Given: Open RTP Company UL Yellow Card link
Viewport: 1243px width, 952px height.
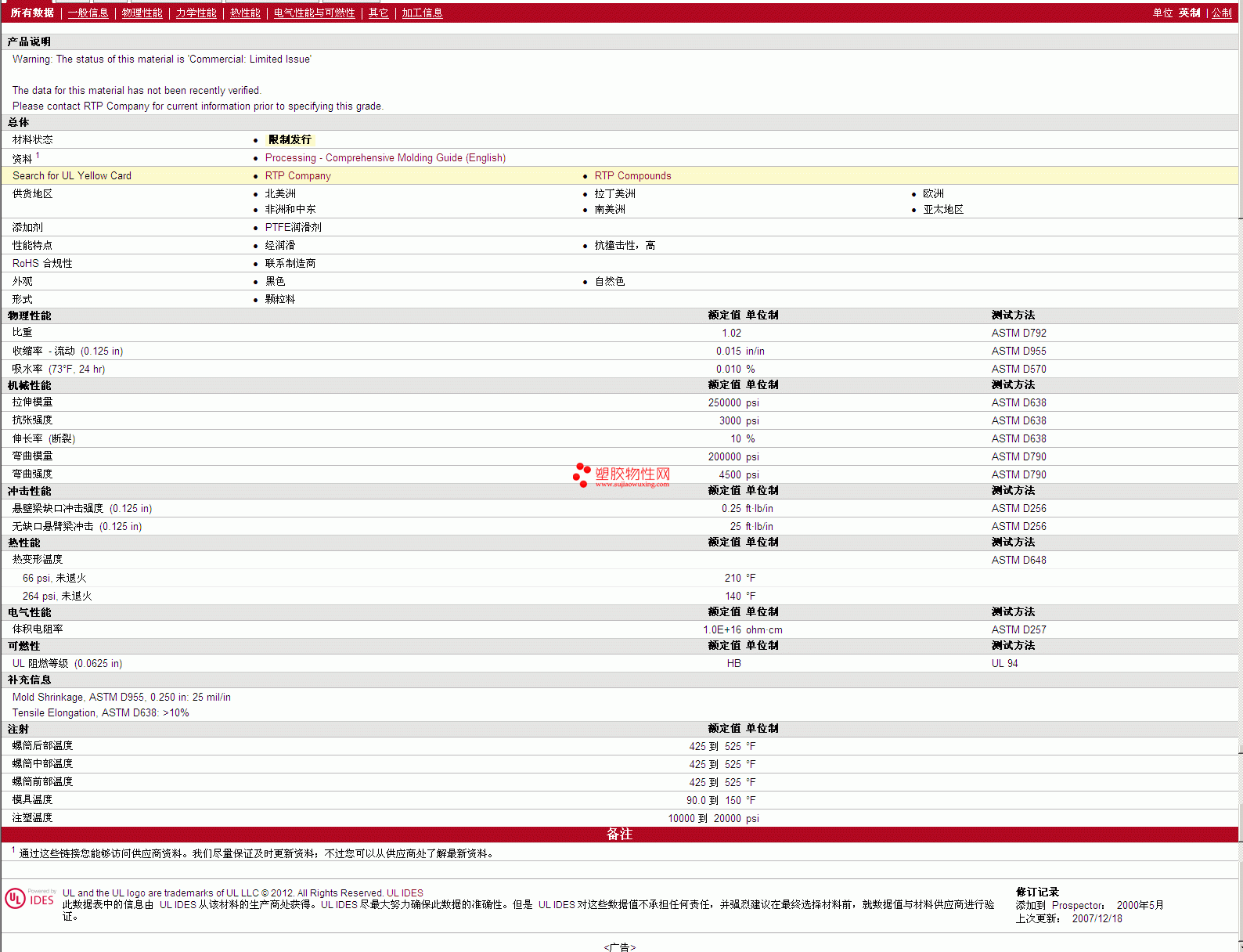Looking at the screenshot, I should coord(297,176).
